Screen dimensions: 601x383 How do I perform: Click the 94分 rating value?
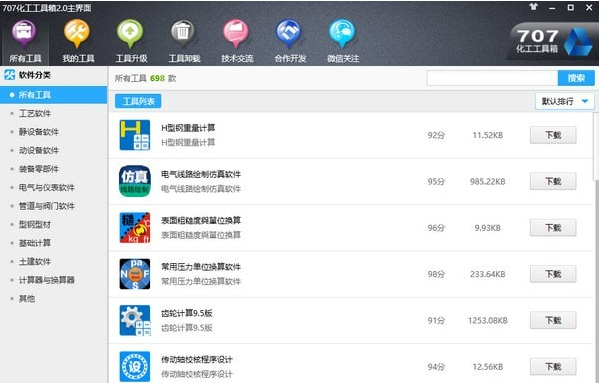pos(436,367)
